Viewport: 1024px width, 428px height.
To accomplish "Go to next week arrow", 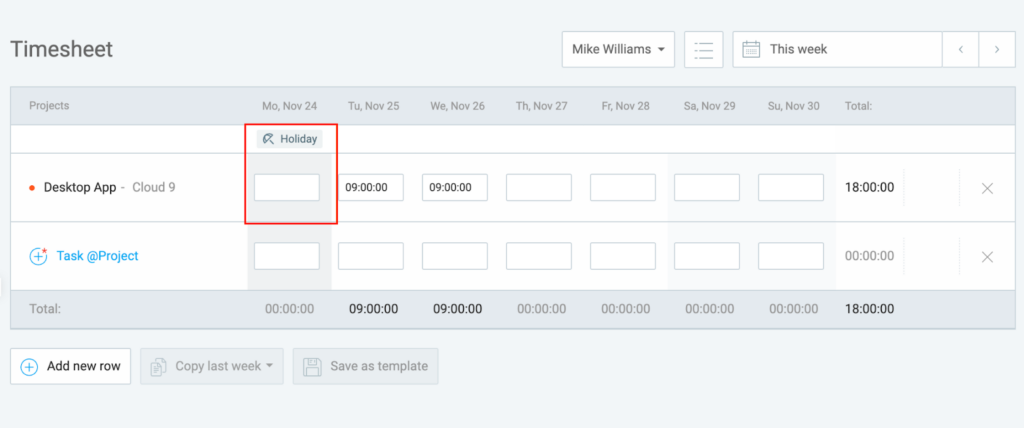I will pos(996,49).
